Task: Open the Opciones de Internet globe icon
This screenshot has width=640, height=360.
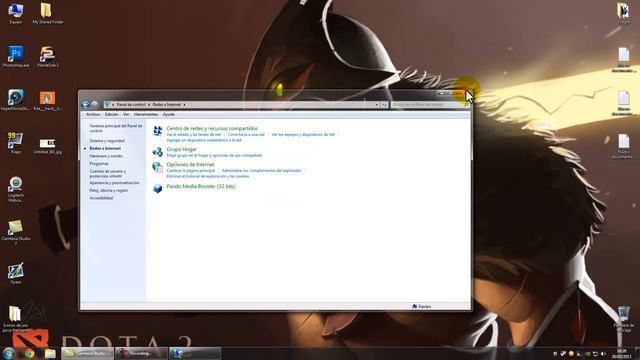Action: tap(158, 167)
